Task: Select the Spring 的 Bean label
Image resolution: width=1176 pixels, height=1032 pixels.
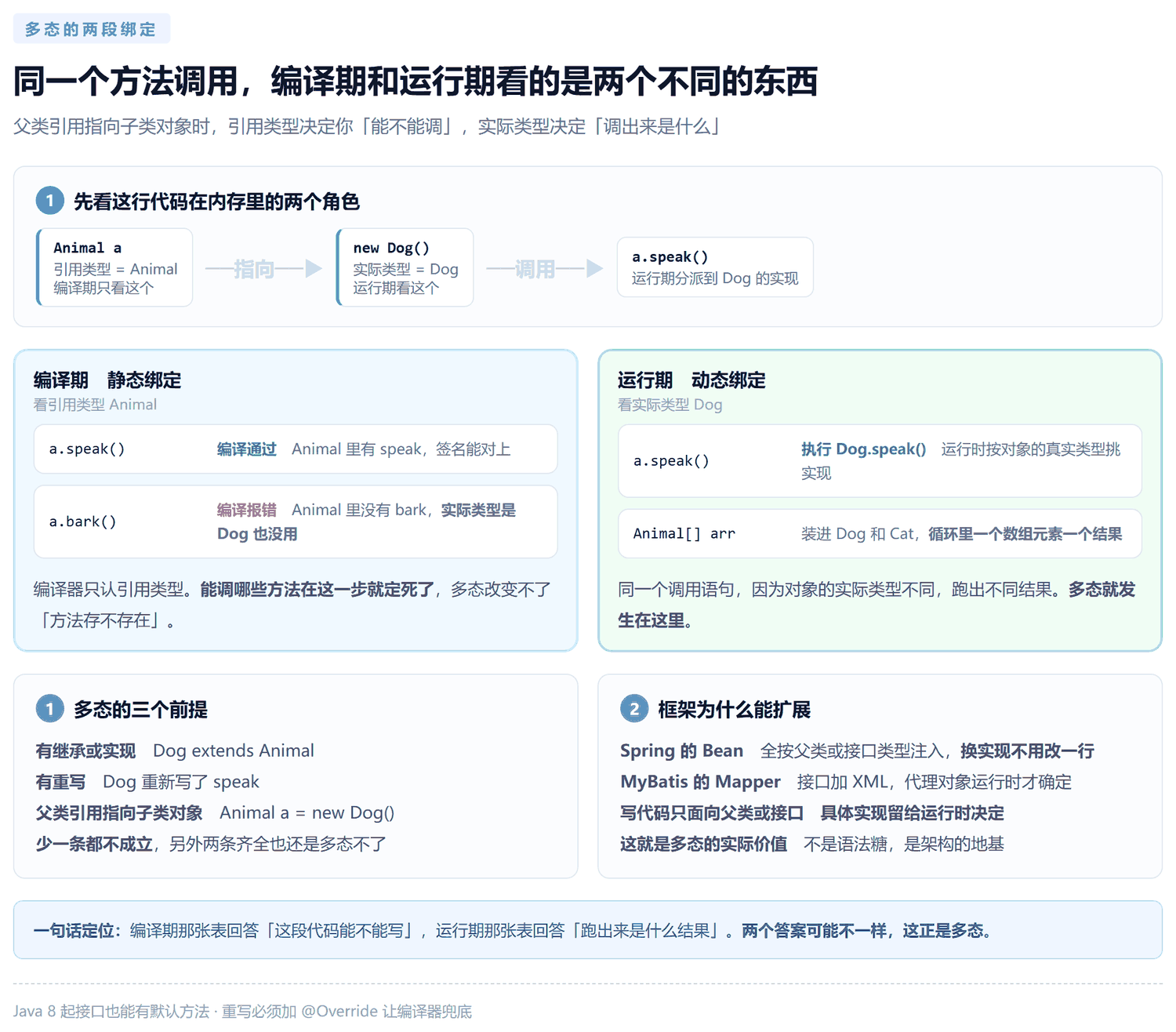Action: coord(681,750)
